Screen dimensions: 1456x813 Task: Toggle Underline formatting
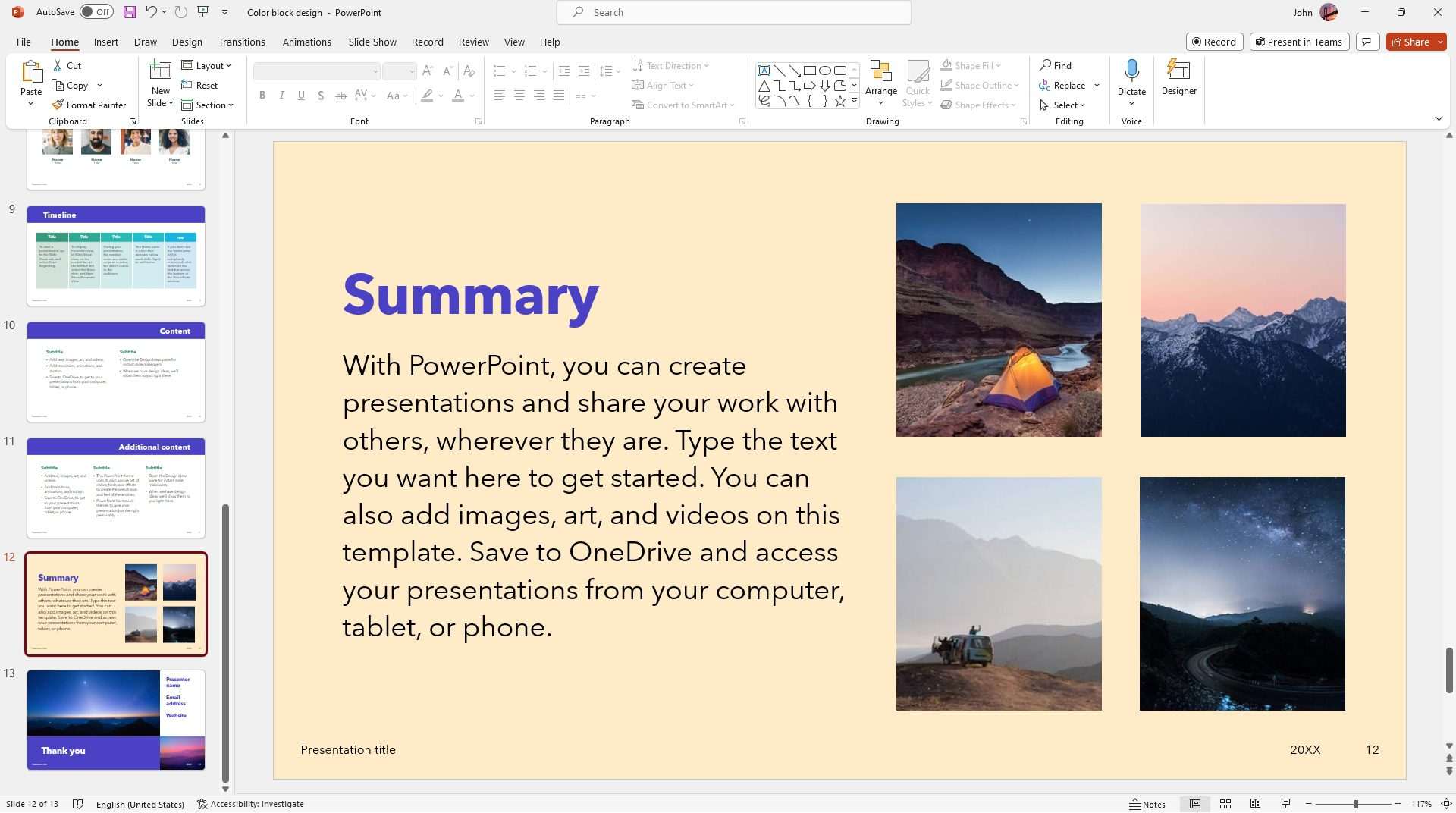click(301, 96)
